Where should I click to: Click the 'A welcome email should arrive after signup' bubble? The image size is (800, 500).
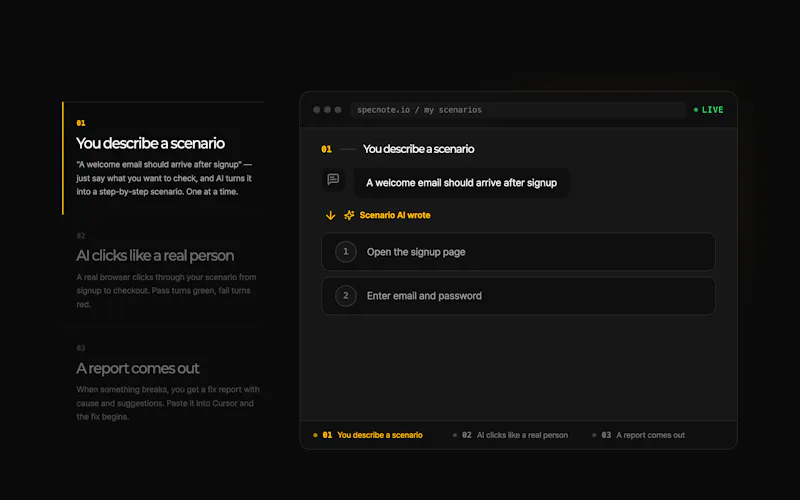462,183
